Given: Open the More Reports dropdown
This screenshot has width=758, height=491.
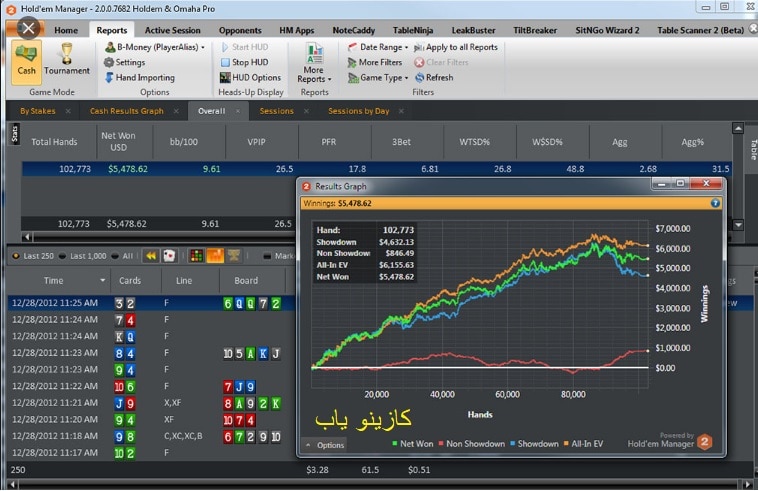Looking at the screenshot, I should [314, 63].
